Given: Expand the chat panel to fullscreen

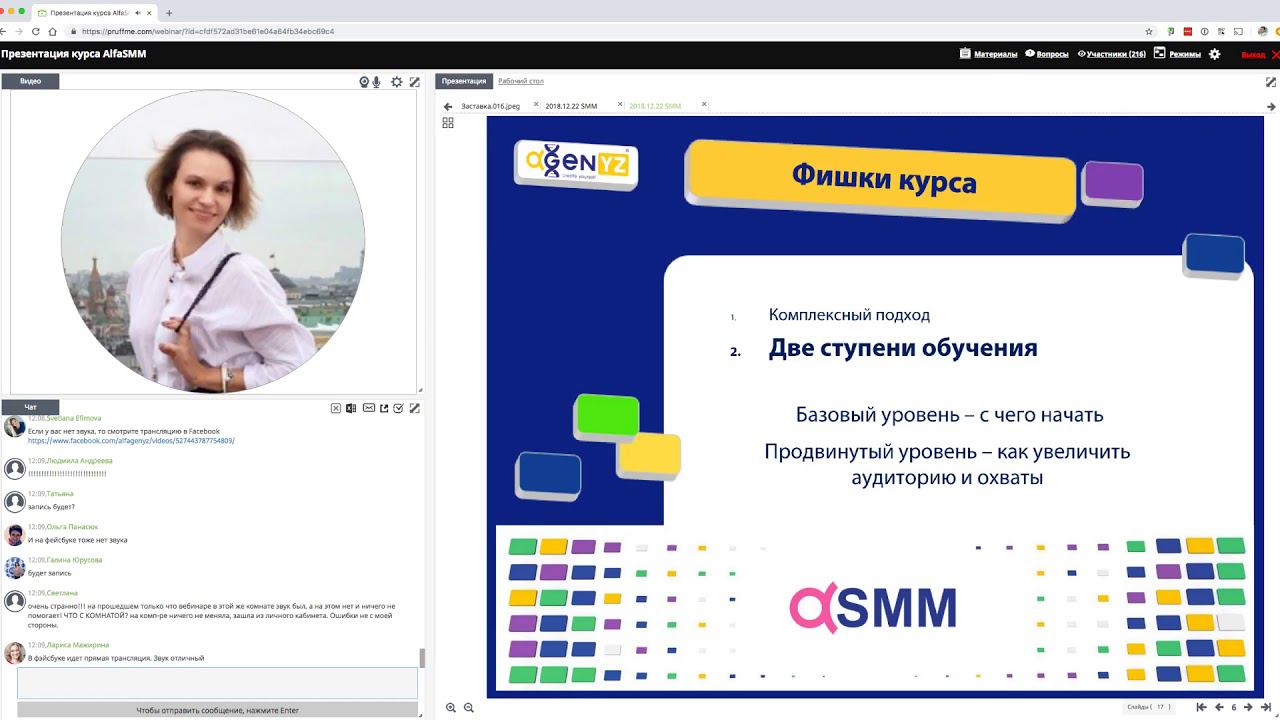Looking at the screenshot, I should (x=415, y=408).
